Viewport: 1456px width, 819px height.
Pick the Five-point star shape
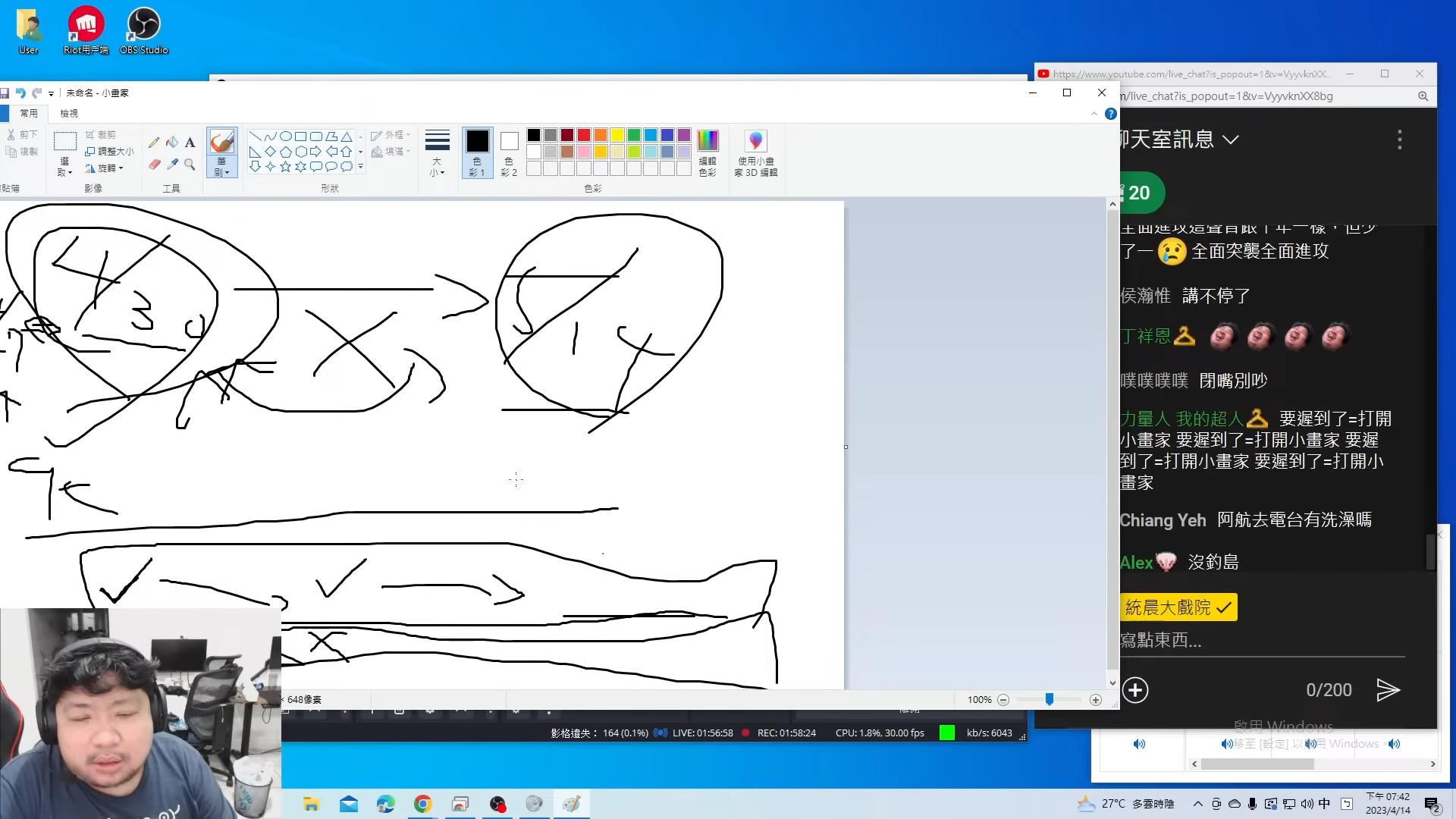tap(285, 167)
